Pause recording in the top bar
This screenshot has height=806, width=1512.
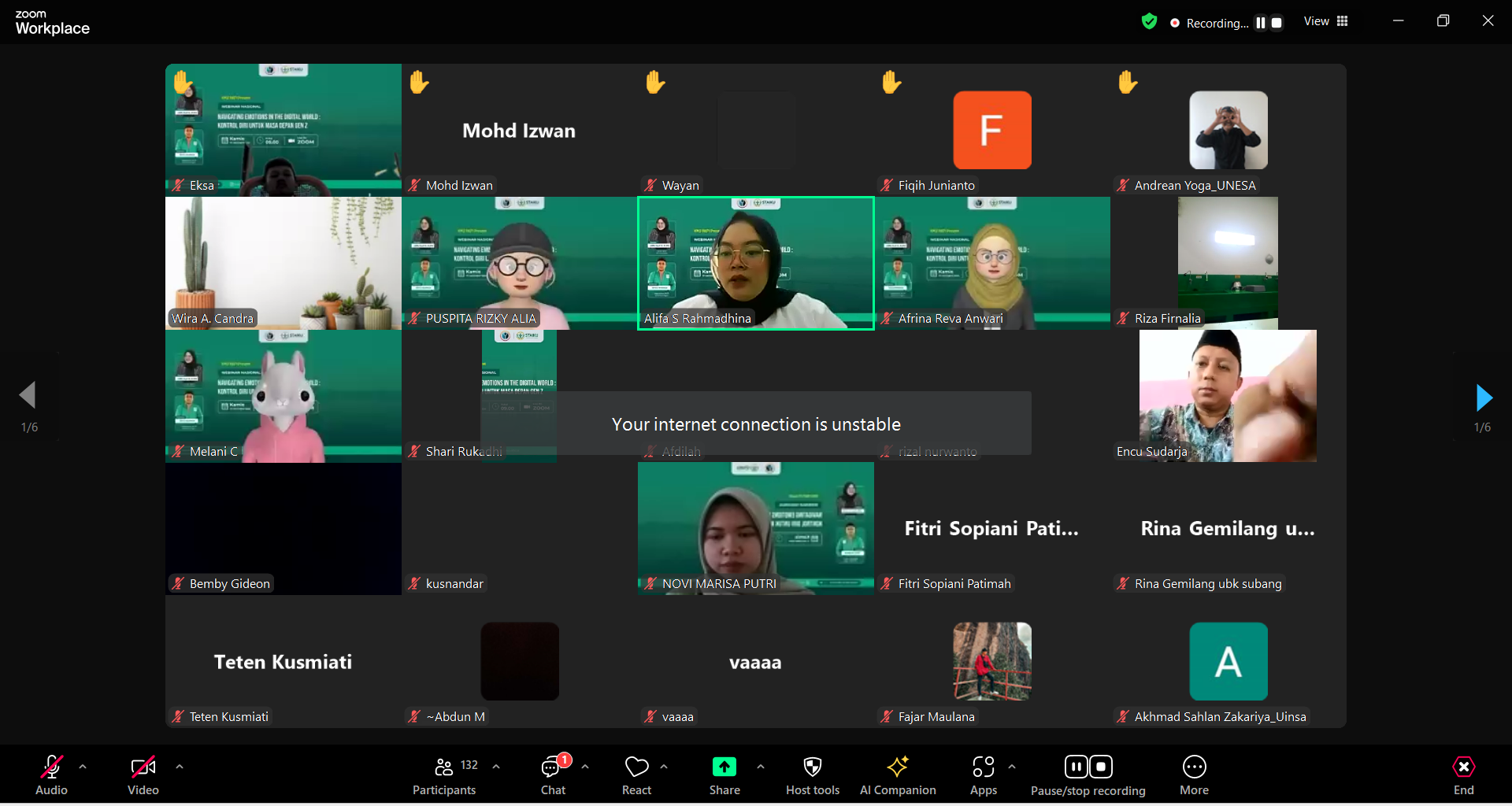(1261, 23)
